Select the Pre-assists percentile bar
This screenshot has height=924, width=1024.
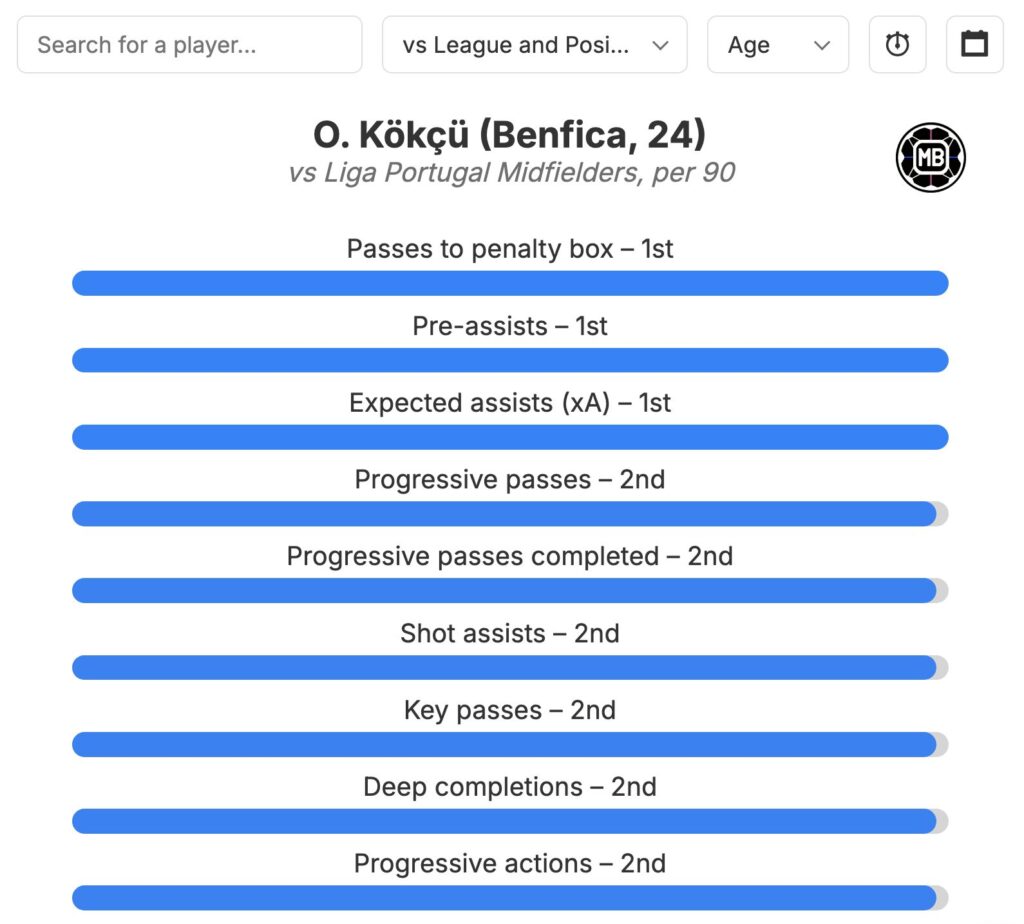tap(510, 360)
